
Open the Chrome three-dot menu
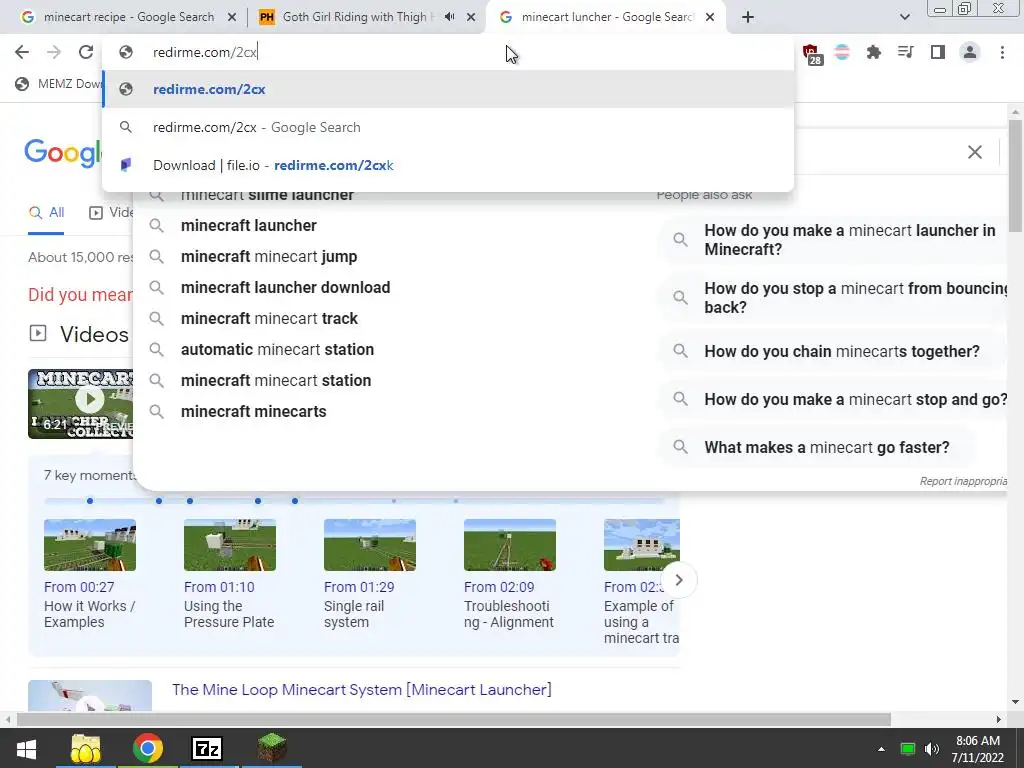1002,52
